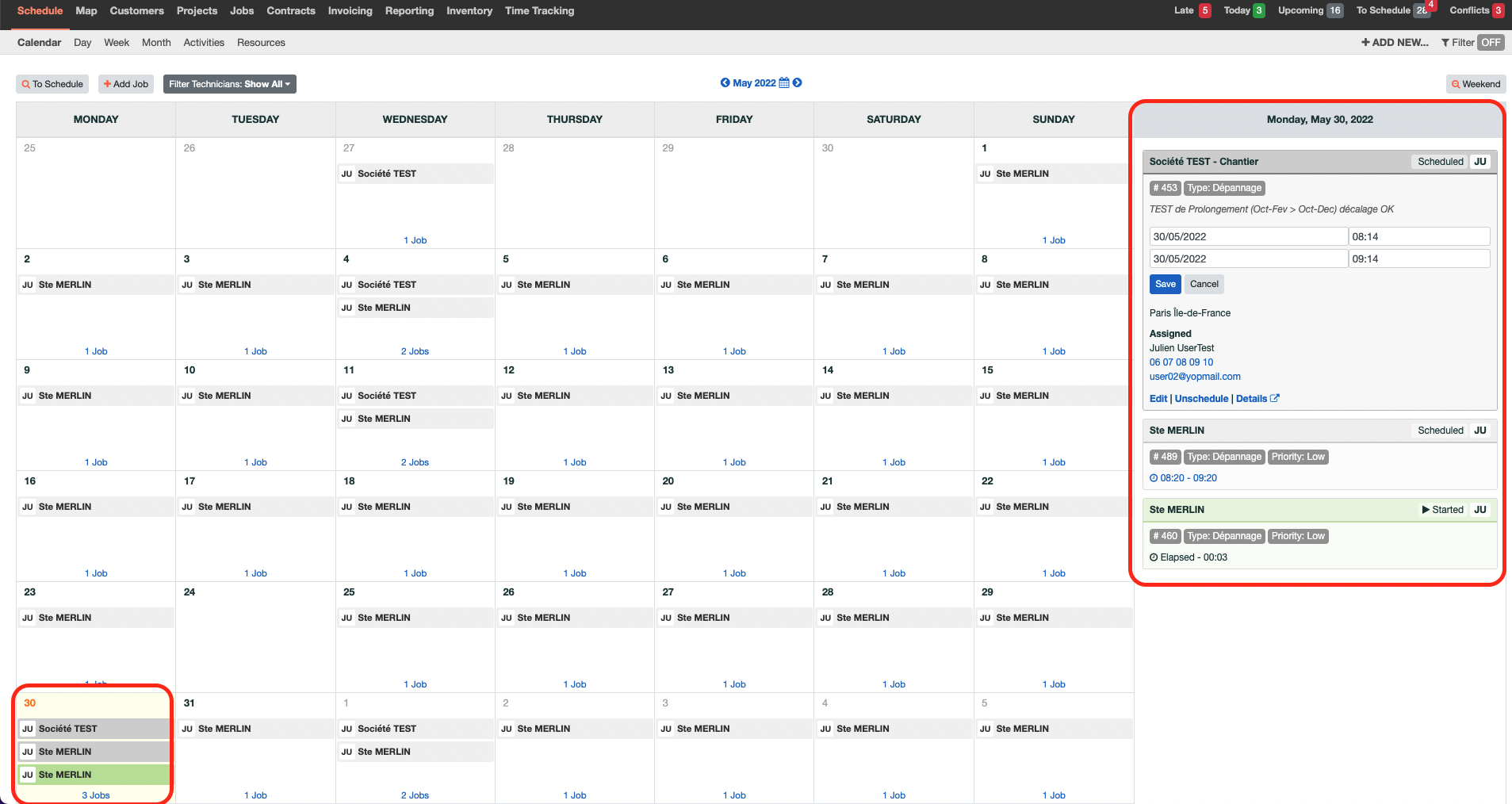Click the #453 job number tag

pos(1165,188)
